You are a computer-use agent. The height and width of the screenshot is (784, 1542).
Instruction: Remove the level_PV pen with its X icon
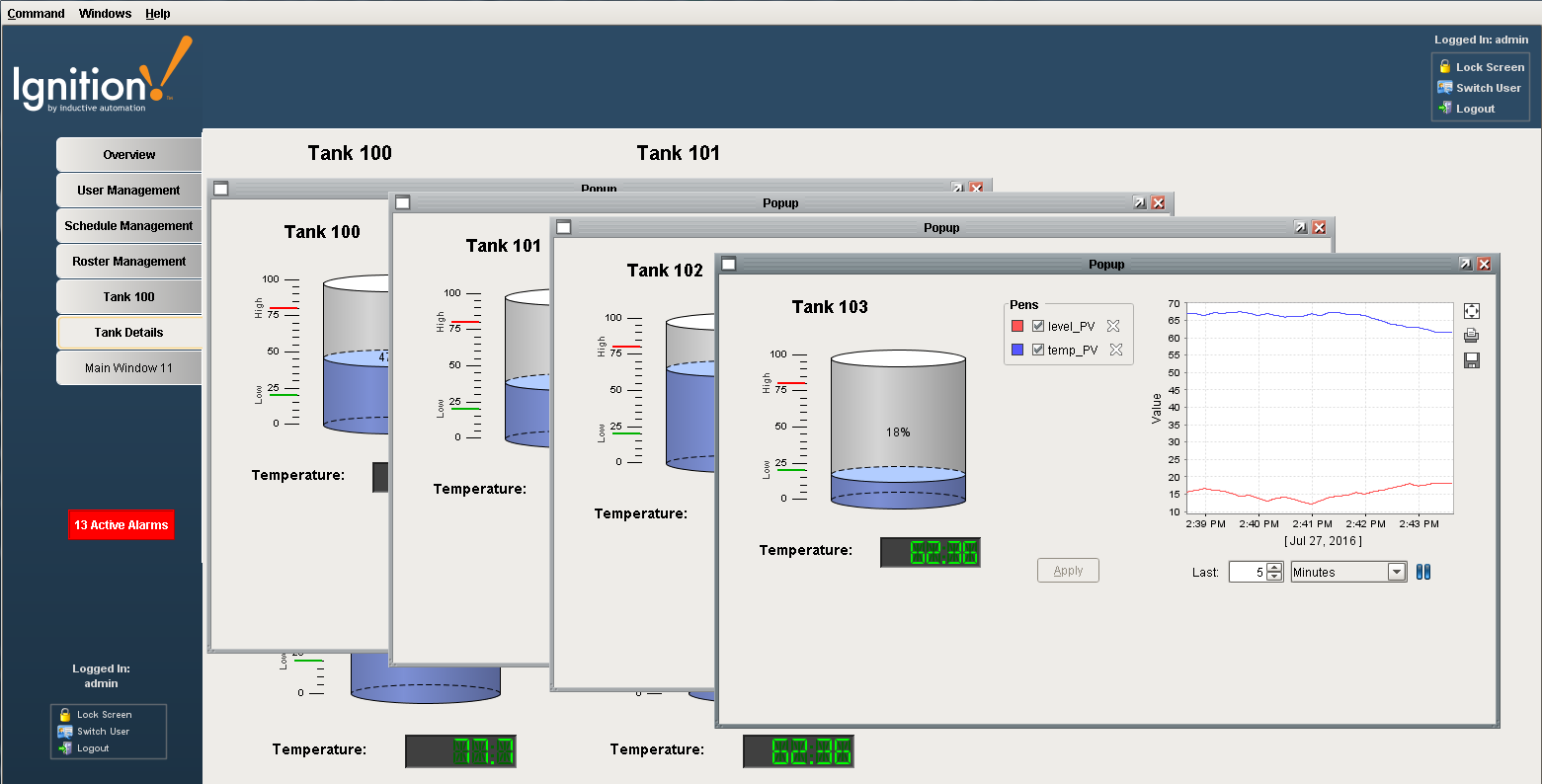pos(1114,325)
